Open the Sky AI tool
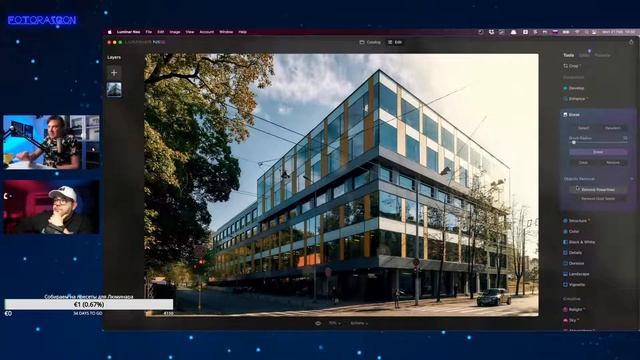Image resolution: width=640 pixels, height=360 pixels. tap(572, 320)
